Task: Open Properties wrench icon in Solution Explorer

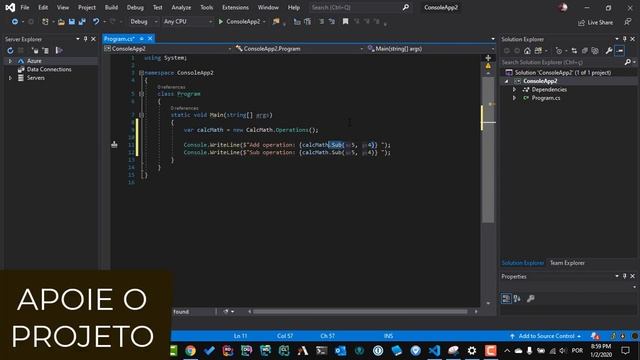Action: [x=609, y=51]
